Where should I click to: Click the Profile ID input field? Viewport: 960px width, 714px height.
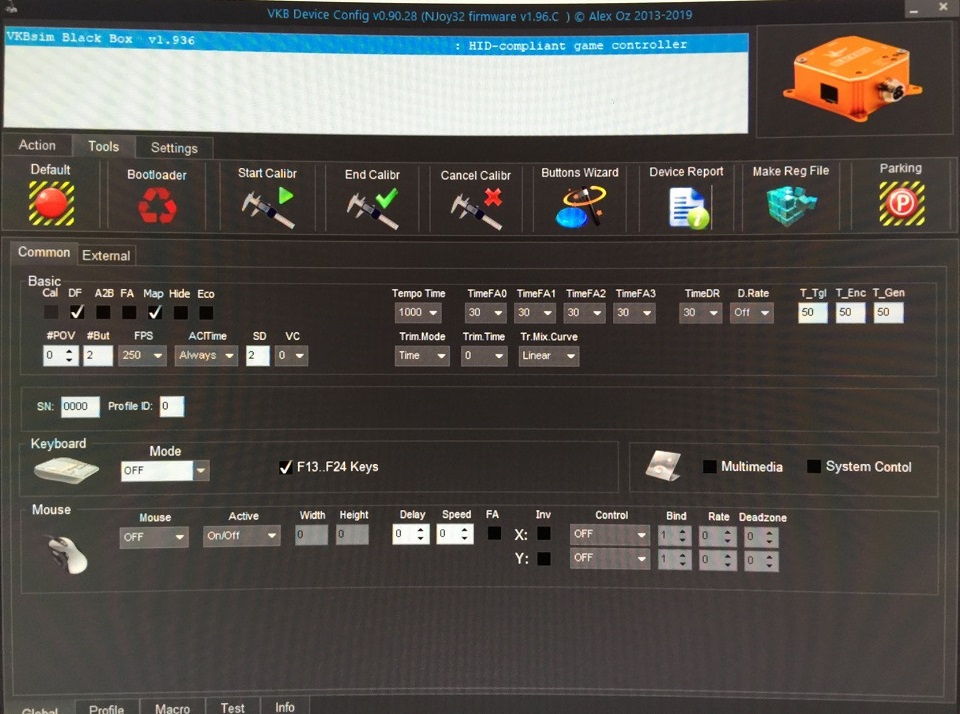click(x=171, y=406)
